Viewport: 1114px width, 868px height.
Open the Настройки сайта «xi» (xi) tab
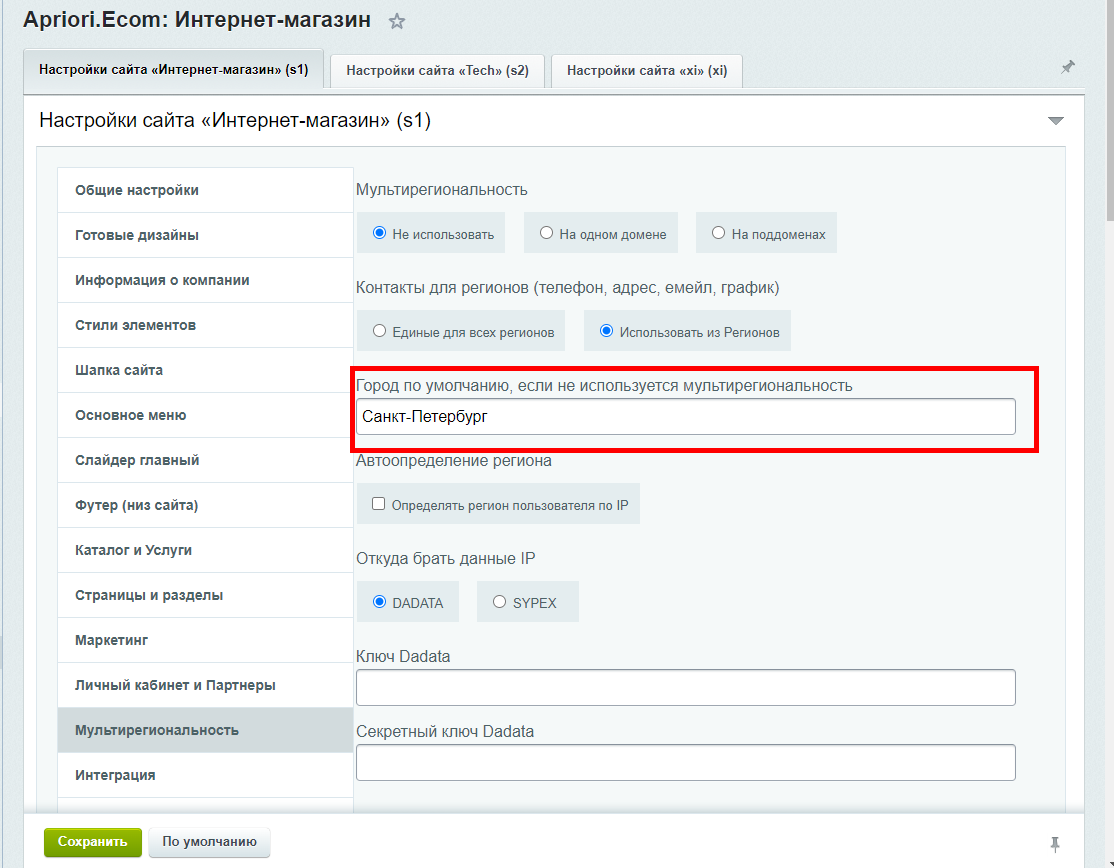(x=646, y=70)
